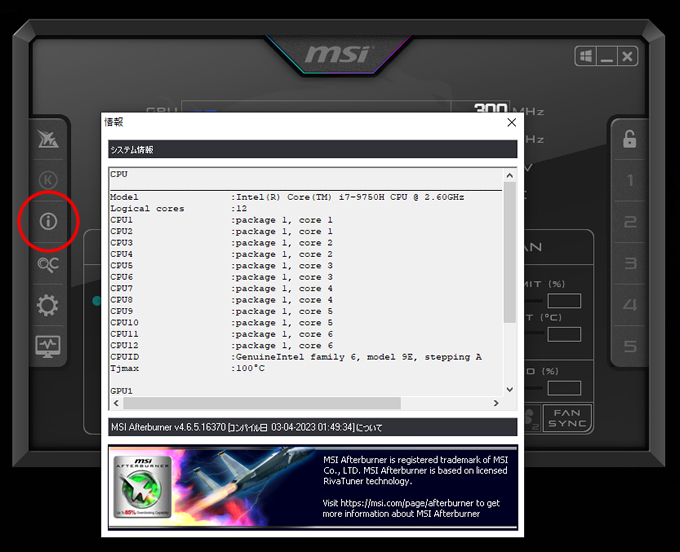Click the horizontal scrollbar thumb in system info
Screen dimensions: 680x552
(x=262, y=403)
